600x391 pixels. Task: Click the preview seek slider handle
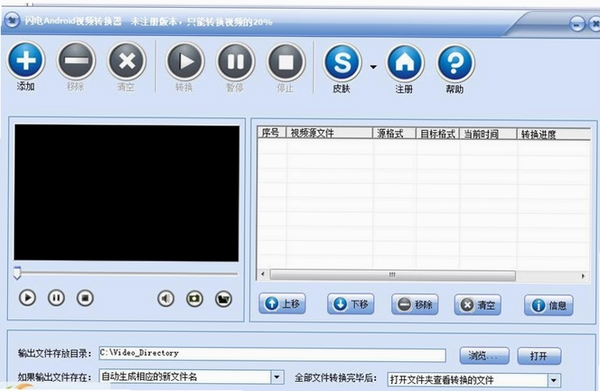17,273
